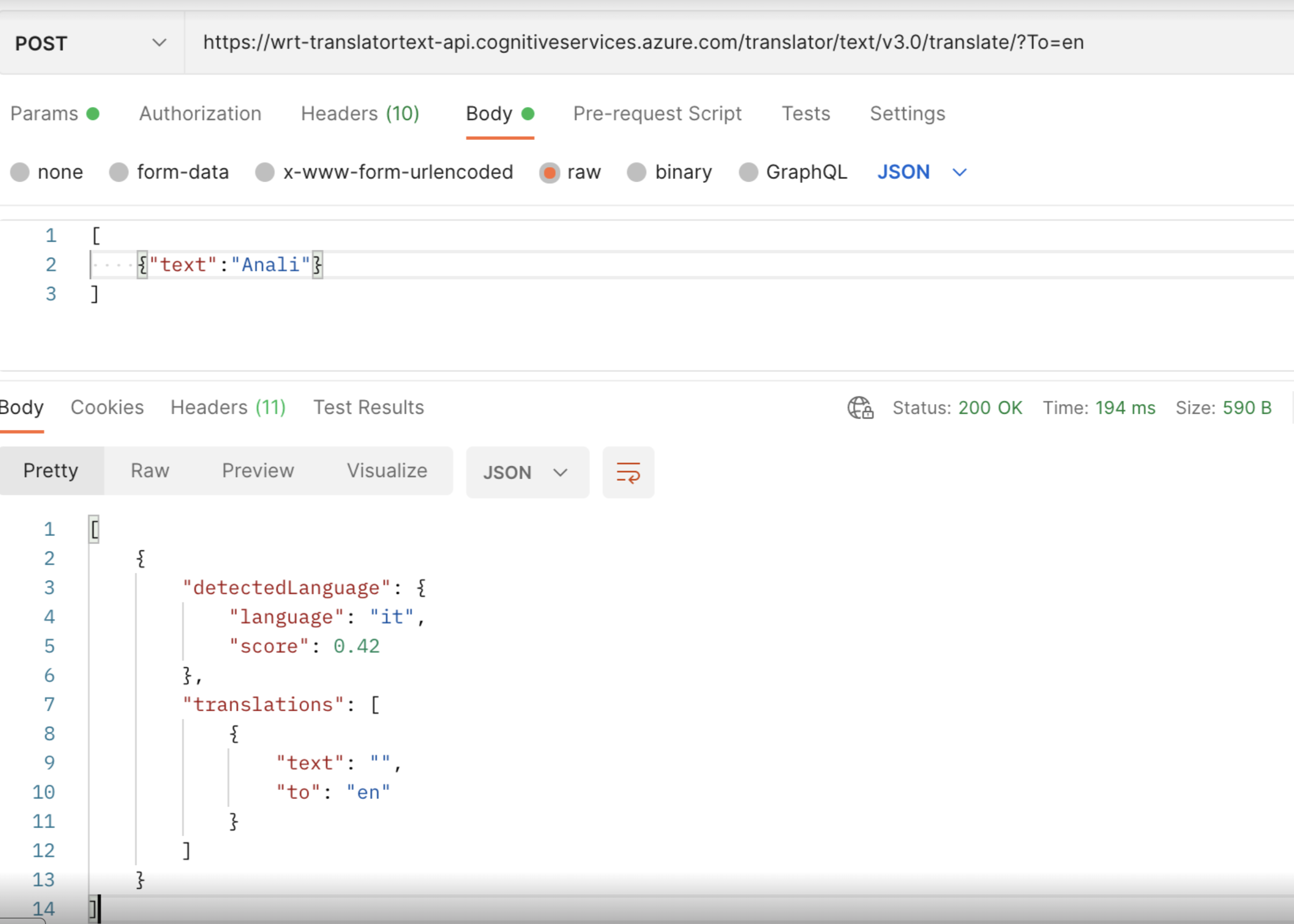Image resolution: width=1294 pixels, height=924 pixels.
Task: Click the request URL input field
Action: point(643,43)
